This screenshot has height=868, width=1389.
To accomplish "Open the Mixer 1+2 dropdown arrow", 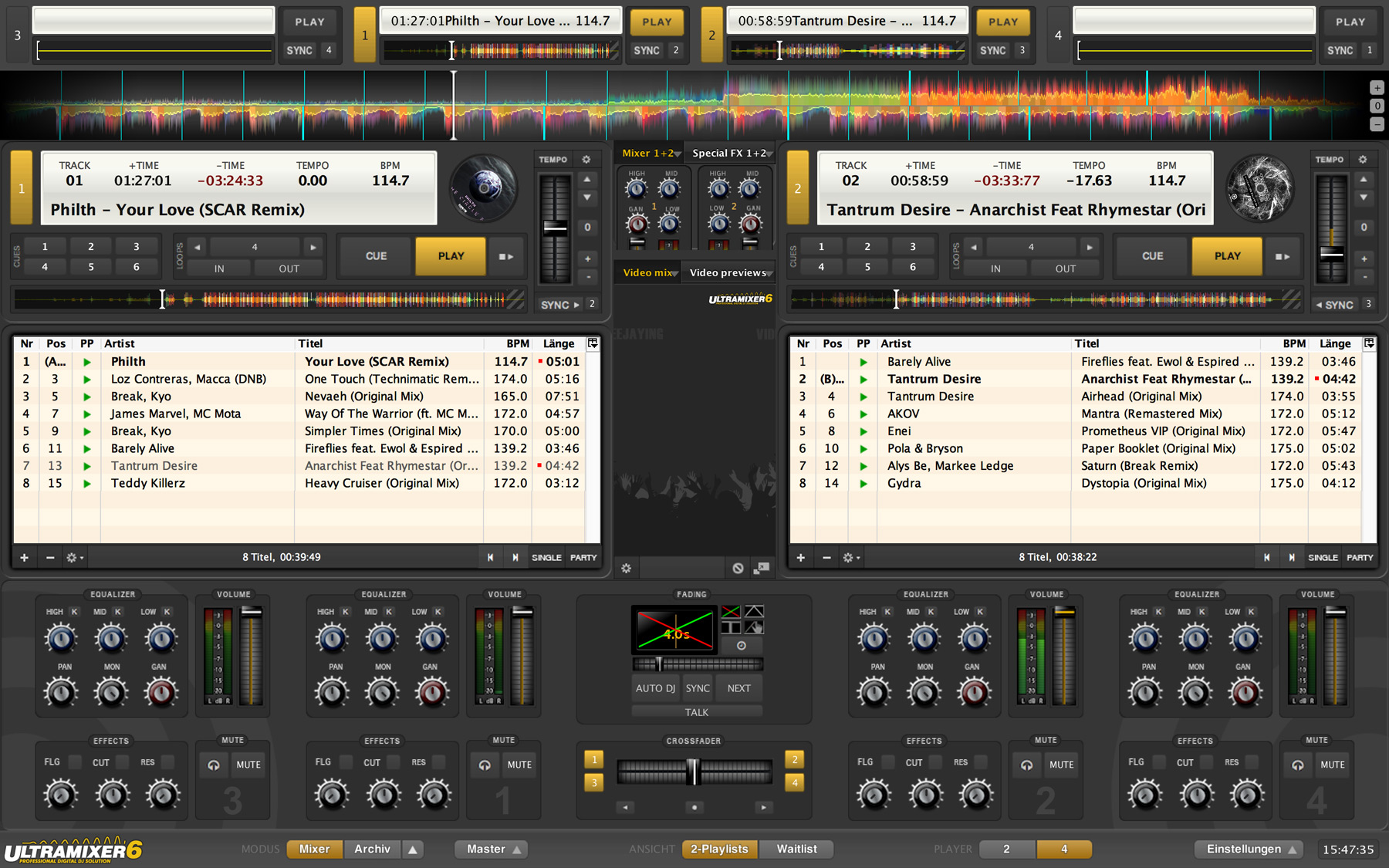I will [x=679, y=153].
